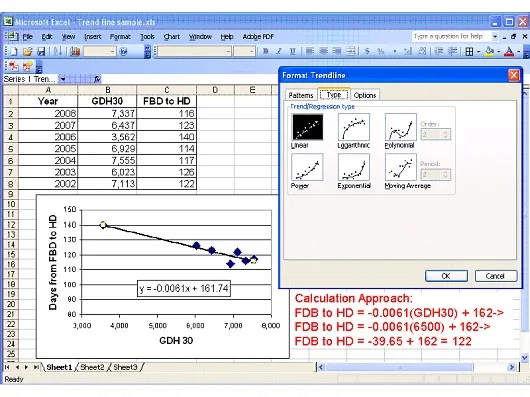The width and height of the screenshot is (530, 397).
Task: Select the Polynomial trend type
Action: click(x=401, y=127)
